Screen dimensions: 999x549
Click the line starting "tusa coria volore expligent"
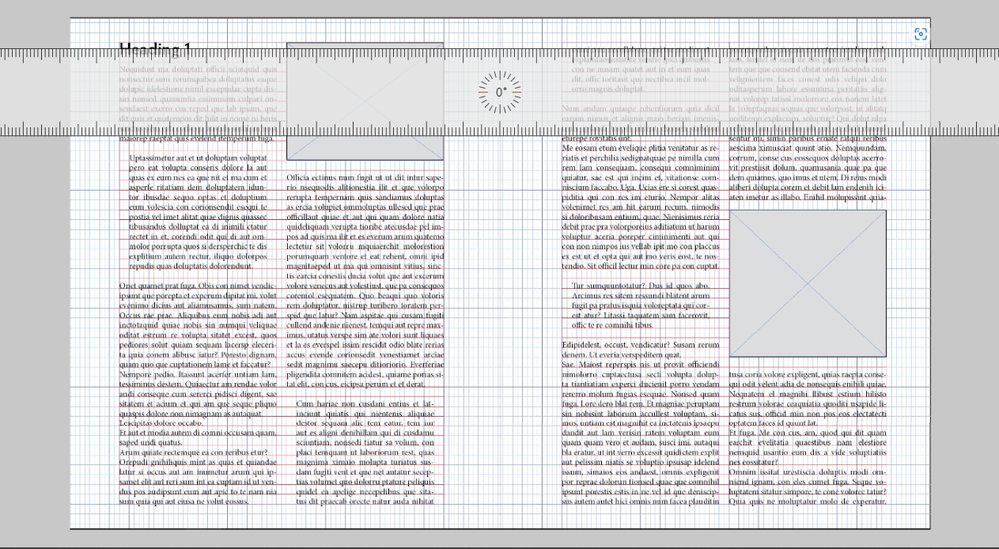[x=807, y=374]
